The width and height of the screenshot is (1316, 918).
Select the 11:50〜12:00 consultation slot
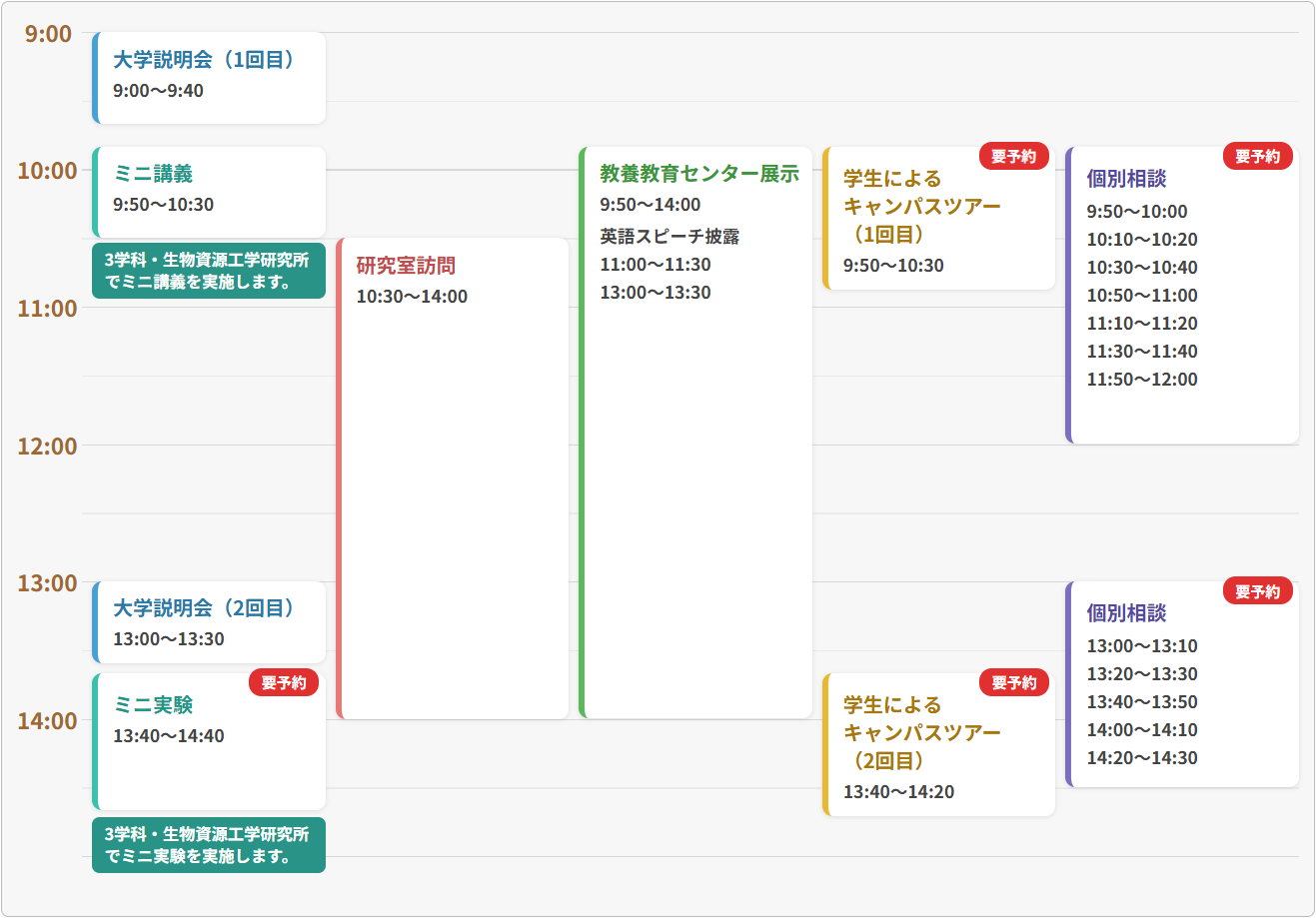pos(1142,380)
